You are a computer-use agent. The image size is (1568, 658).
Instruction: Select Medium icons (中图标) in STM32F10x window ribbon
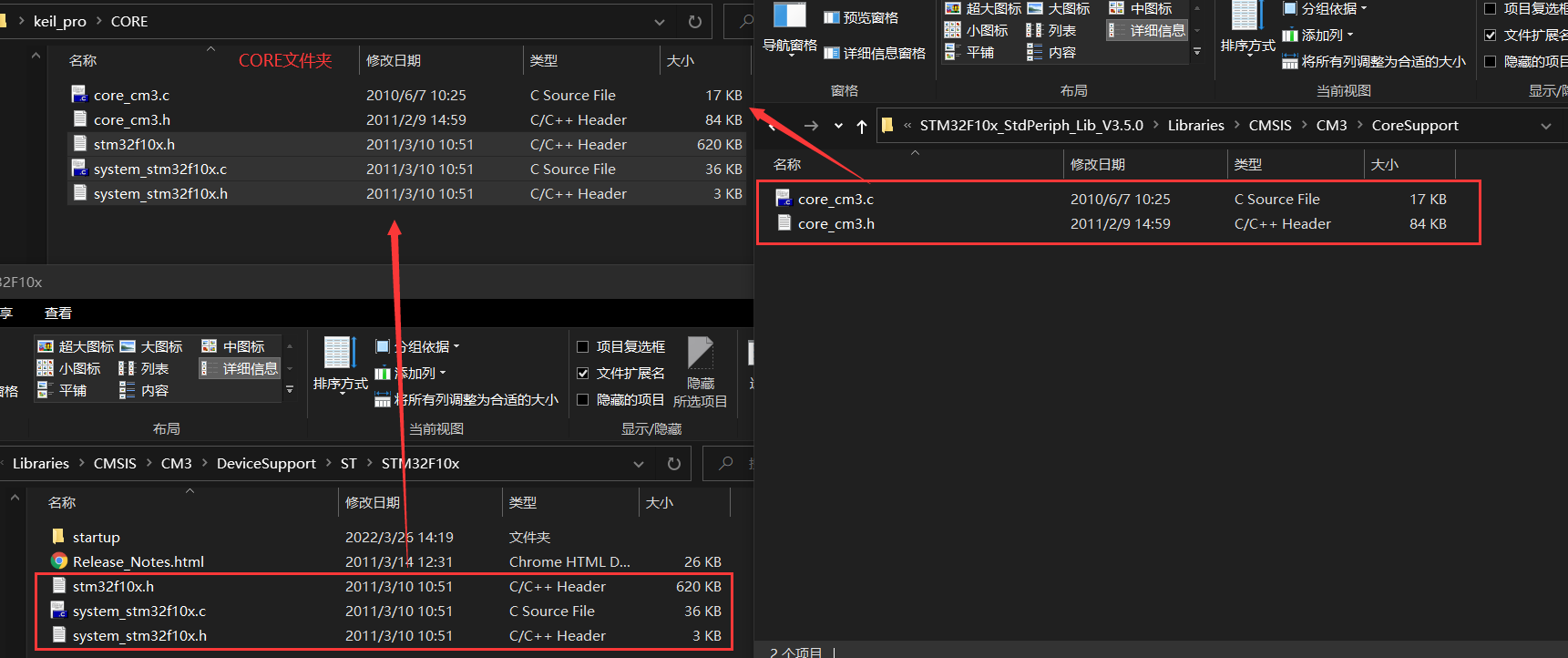click(233, 346)
